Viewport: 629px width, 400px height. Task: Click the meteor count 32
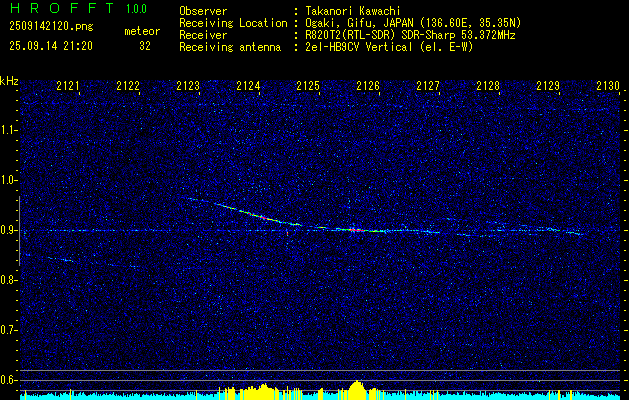point(145,46)
